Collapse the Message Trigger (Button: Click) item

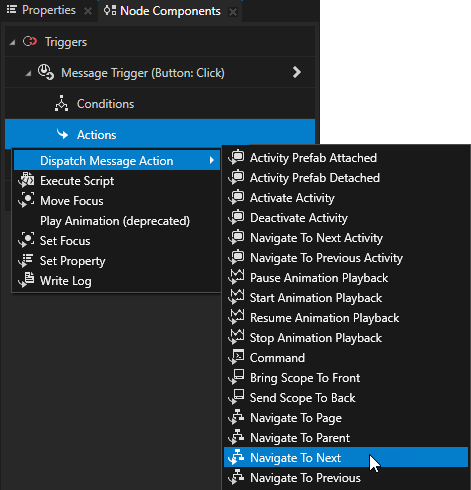tap(29, 73)
